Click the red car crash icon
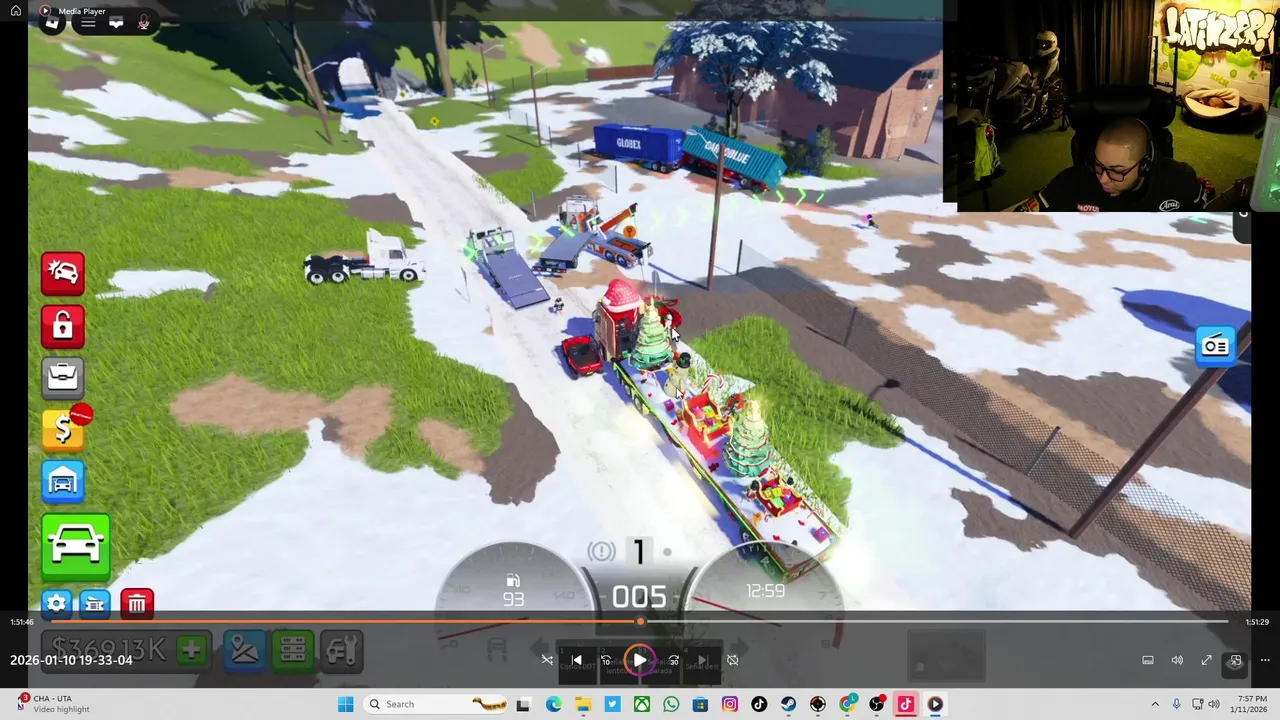Screen dimensions: 1280x720 click(63, 273)
